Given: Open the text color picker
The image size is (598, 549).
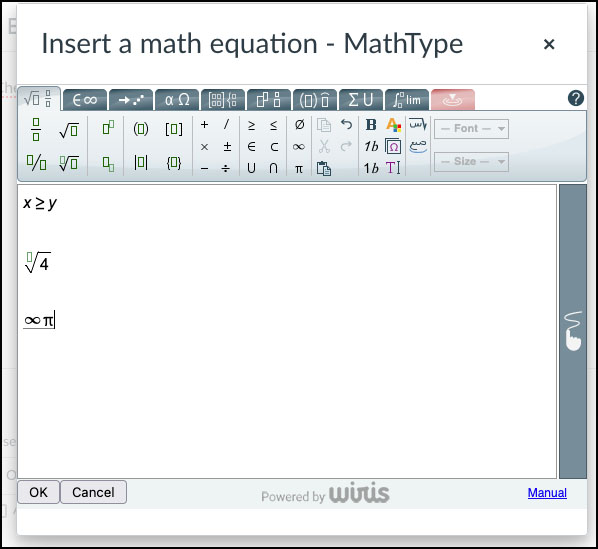Looking at the screenshot, I should pyautogui.click(x=393, y=125).
